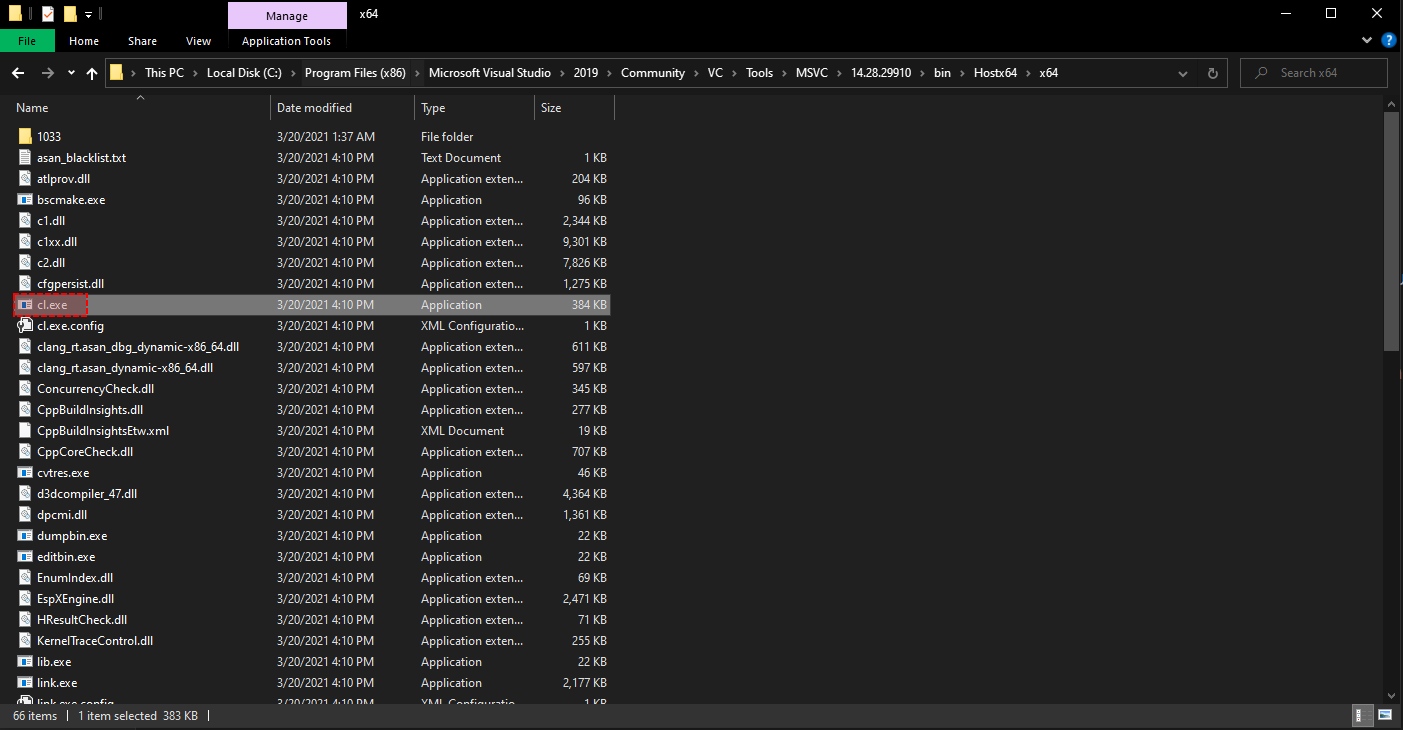Open the Share ribbon tab
This screenshot has height=730, width=1403.
[x=142, y=41]
